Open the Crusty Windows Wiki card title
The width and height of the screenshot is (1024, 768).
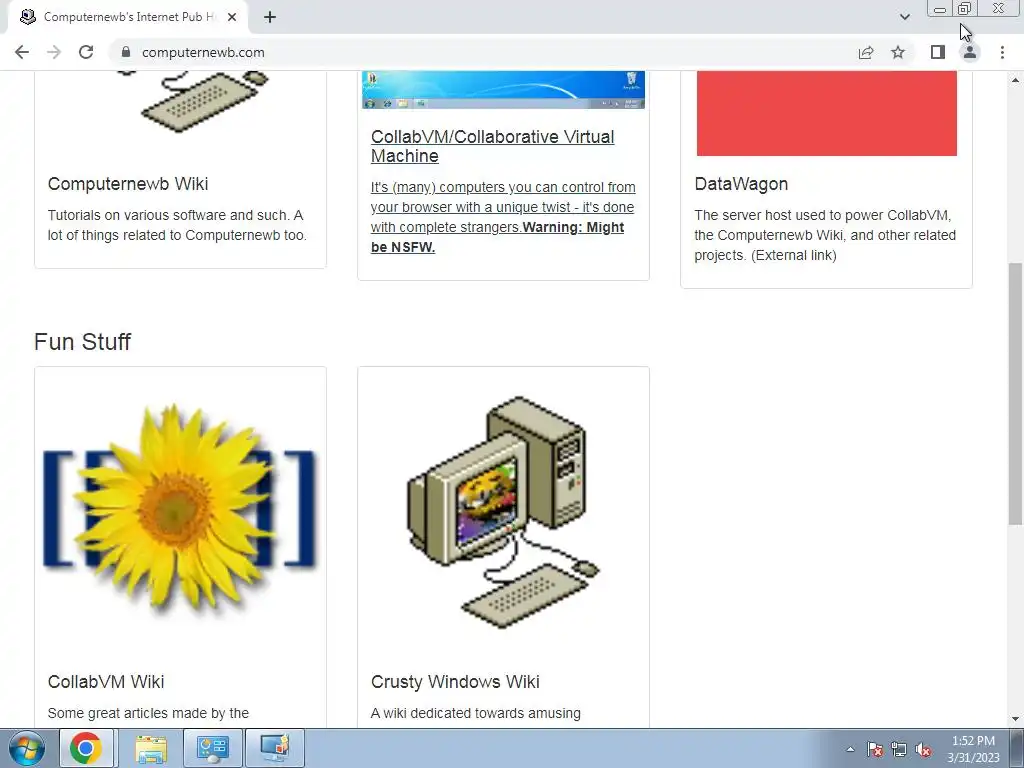point(455,682)
